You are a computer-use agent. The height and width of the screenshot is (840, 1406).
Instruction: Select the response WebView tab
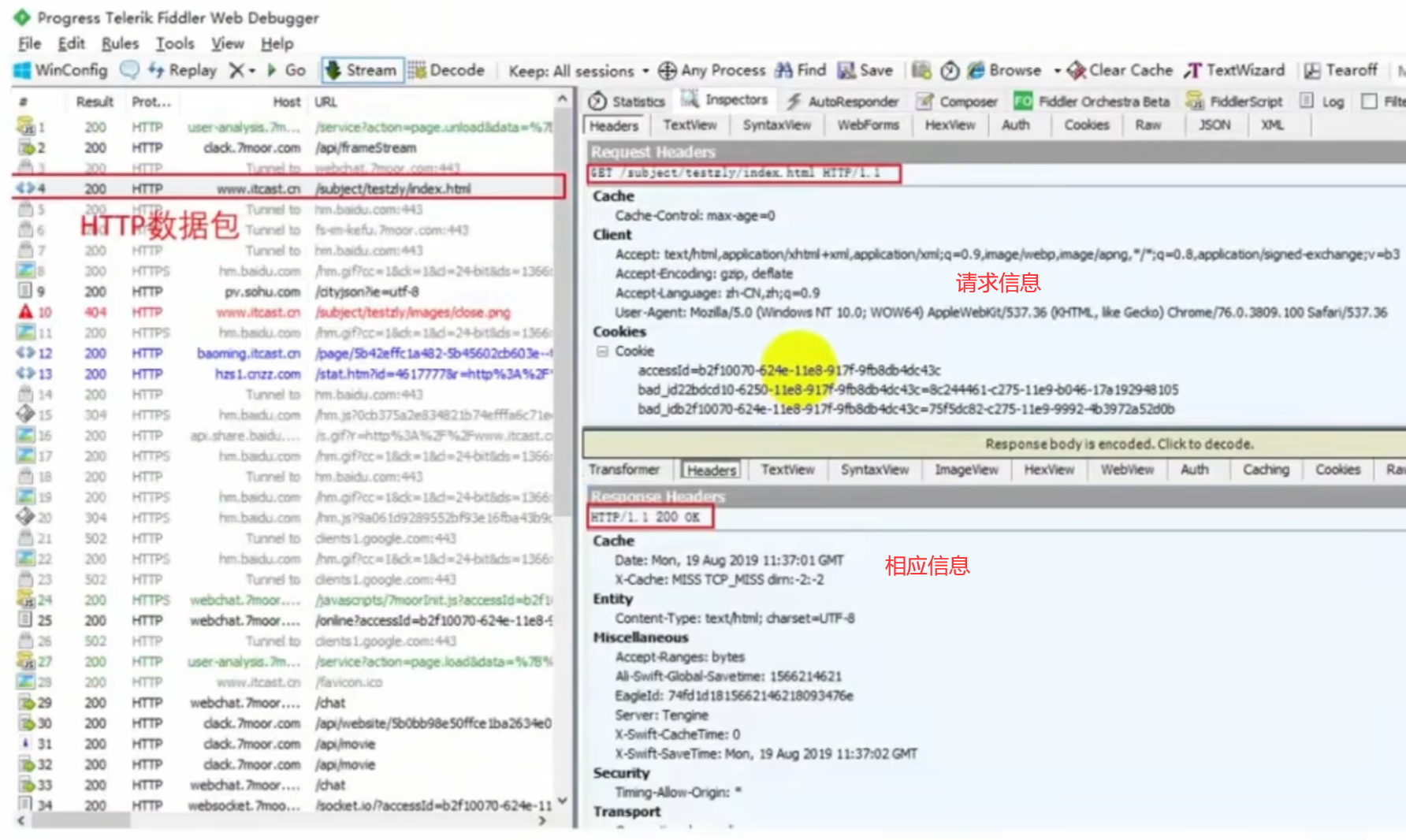[1127, 470]
